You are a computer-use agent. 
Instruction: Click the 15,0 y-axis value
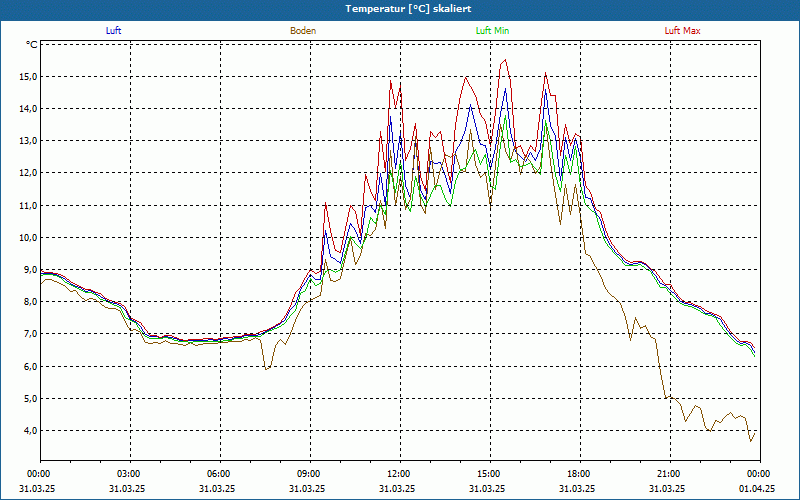pyautogui.click(x=29, y=77)
